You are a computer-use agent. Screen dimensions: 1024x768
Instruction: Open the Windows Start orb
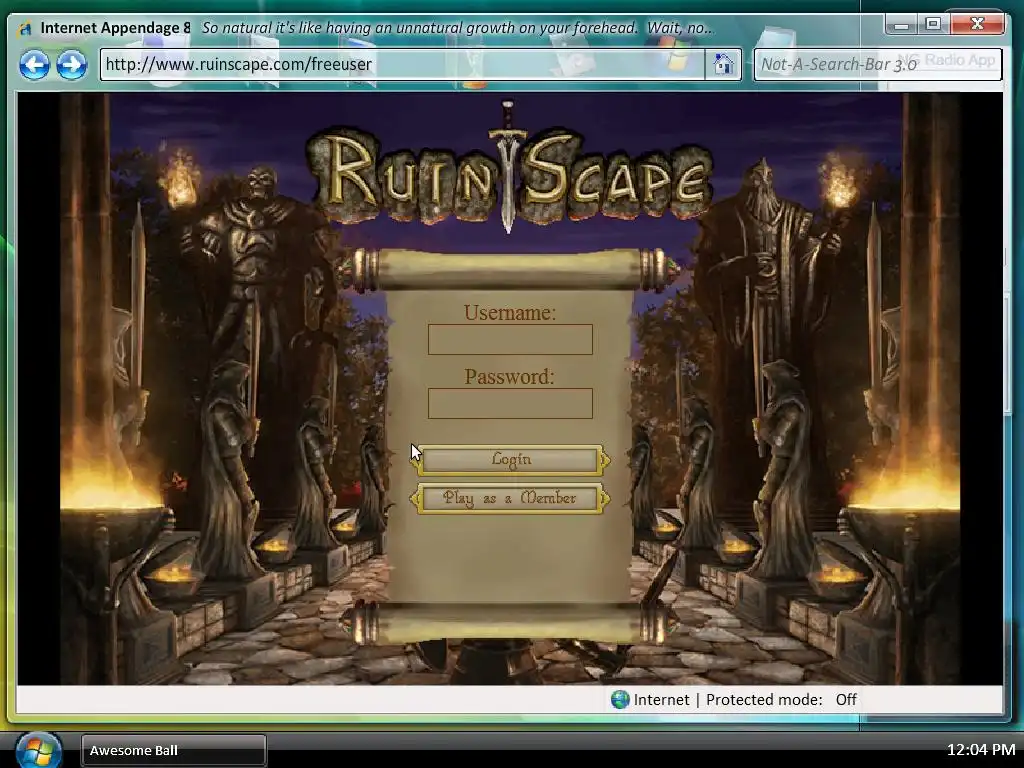click(39, 751)
